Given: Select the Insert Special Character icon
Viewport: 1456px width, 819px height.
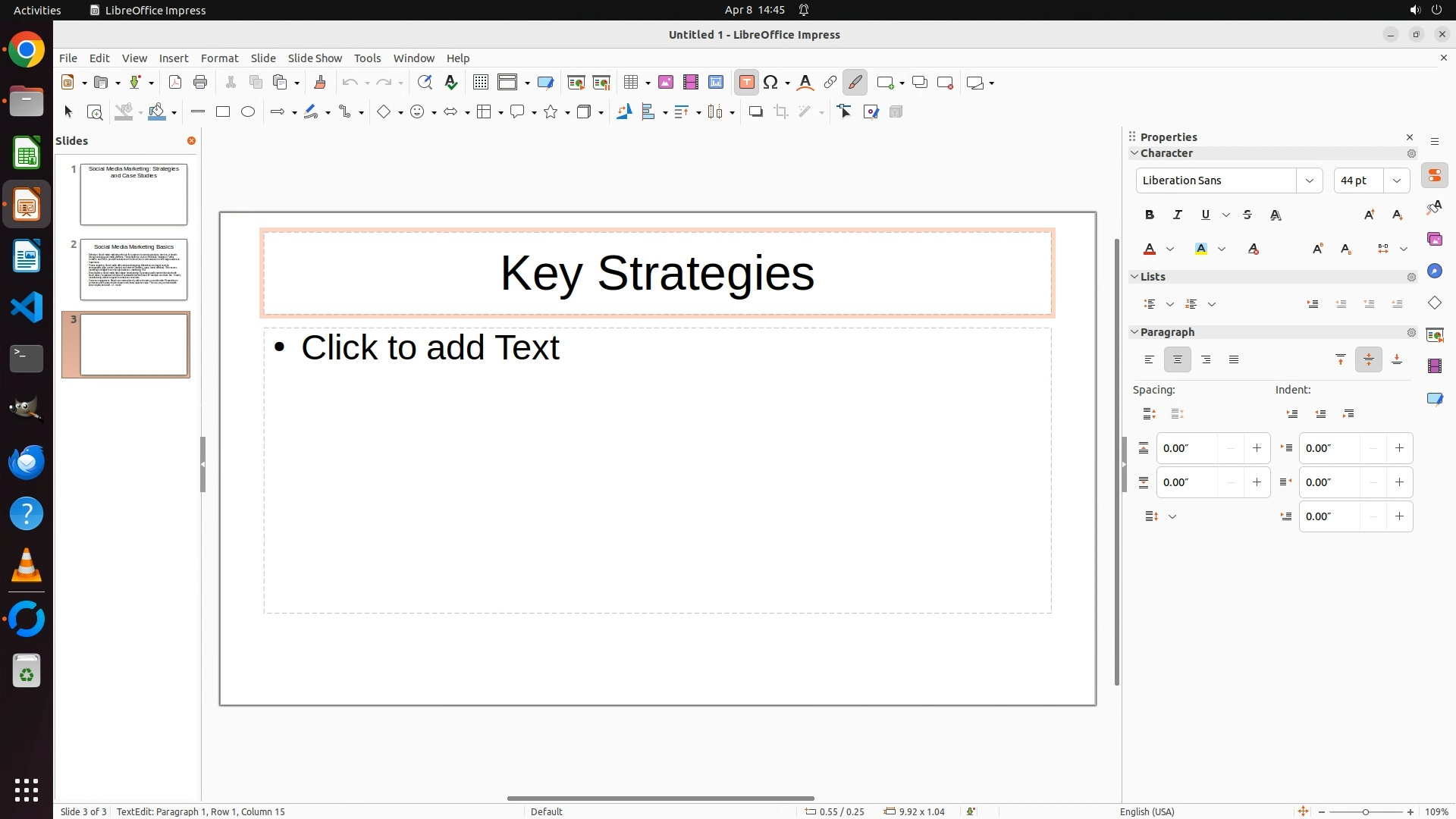Looking at the screenshot, I should 771,83.
